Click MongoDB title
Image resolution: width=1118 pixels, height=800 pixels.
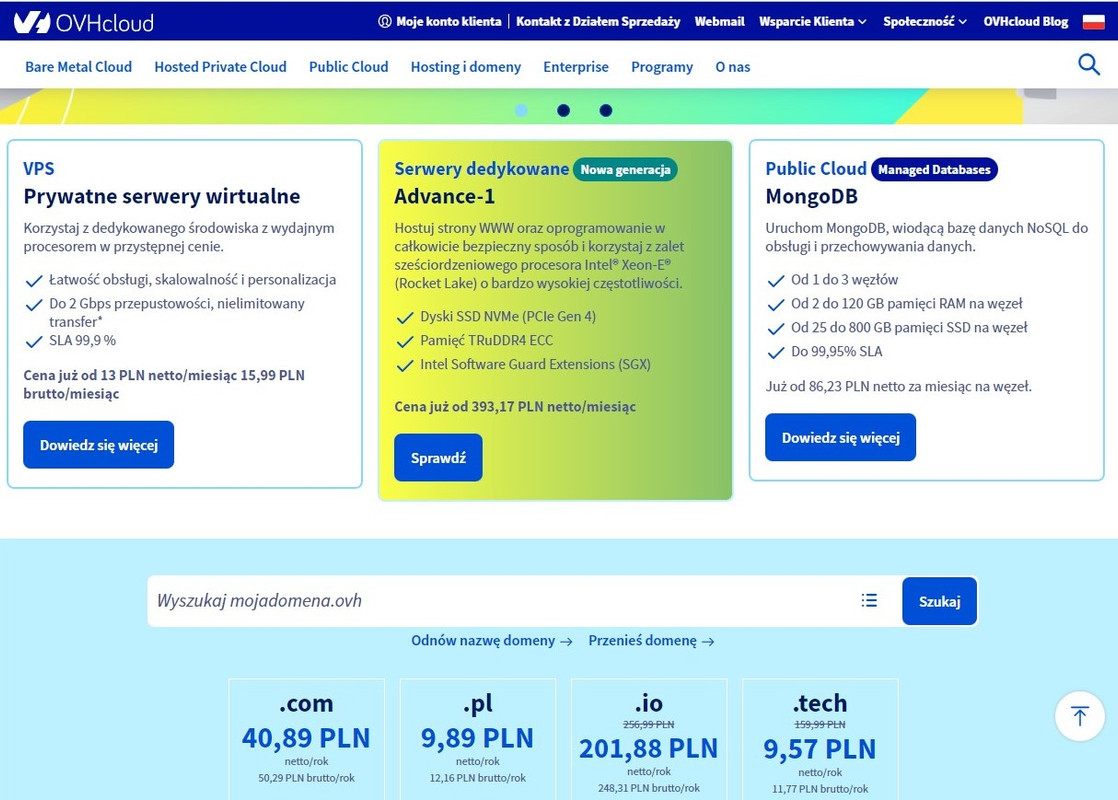coord(811,196)
